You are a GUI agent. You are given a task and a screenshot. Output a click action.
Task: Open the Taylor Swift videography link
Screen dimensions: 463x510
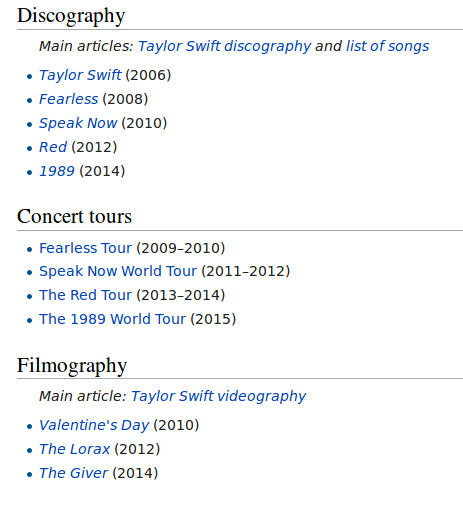(x=218, y=396)
